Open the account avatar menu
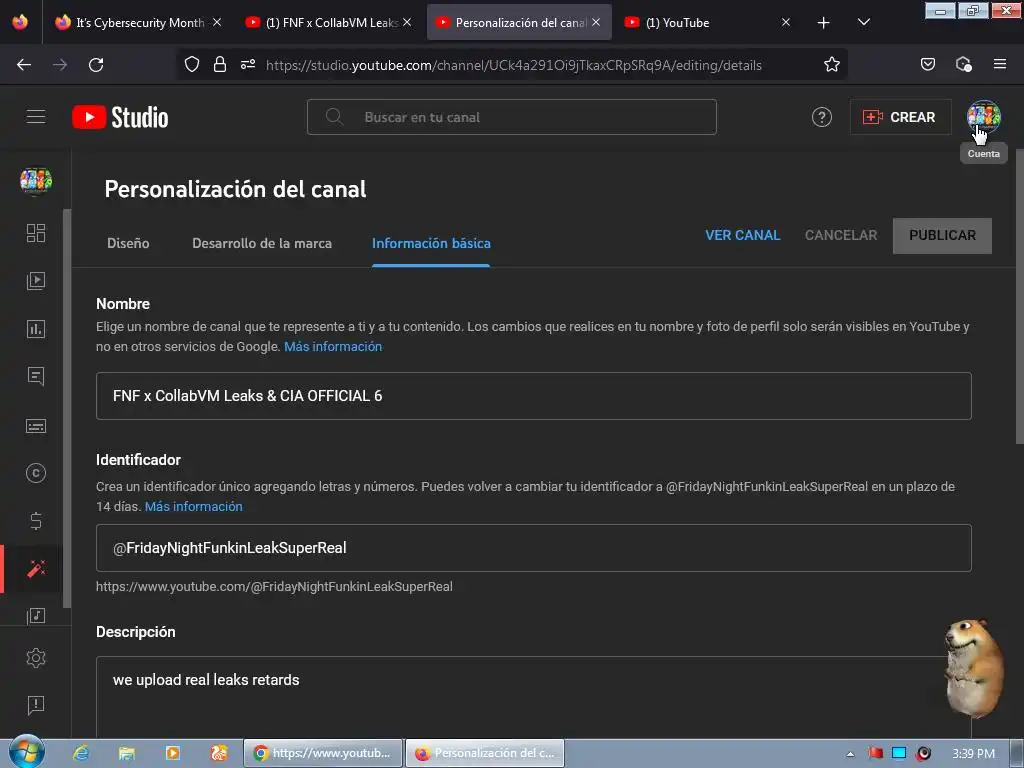The width and height of the screenshot is (1024, 768). pyautogui.click(x=984, y=117)
